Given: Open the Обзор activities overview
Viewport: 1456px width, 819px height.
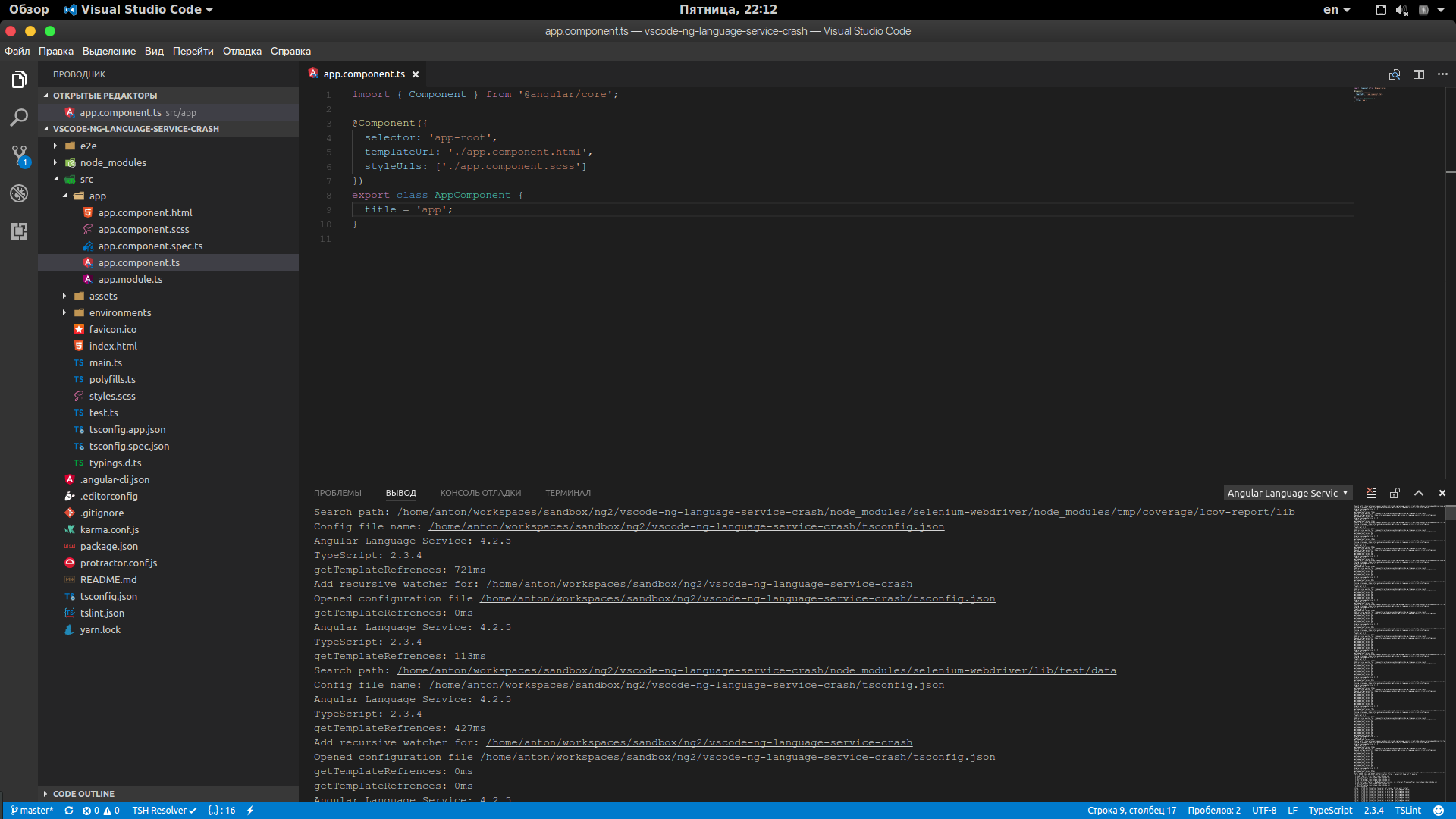Looking at the screenshot, I should point(29,10).
